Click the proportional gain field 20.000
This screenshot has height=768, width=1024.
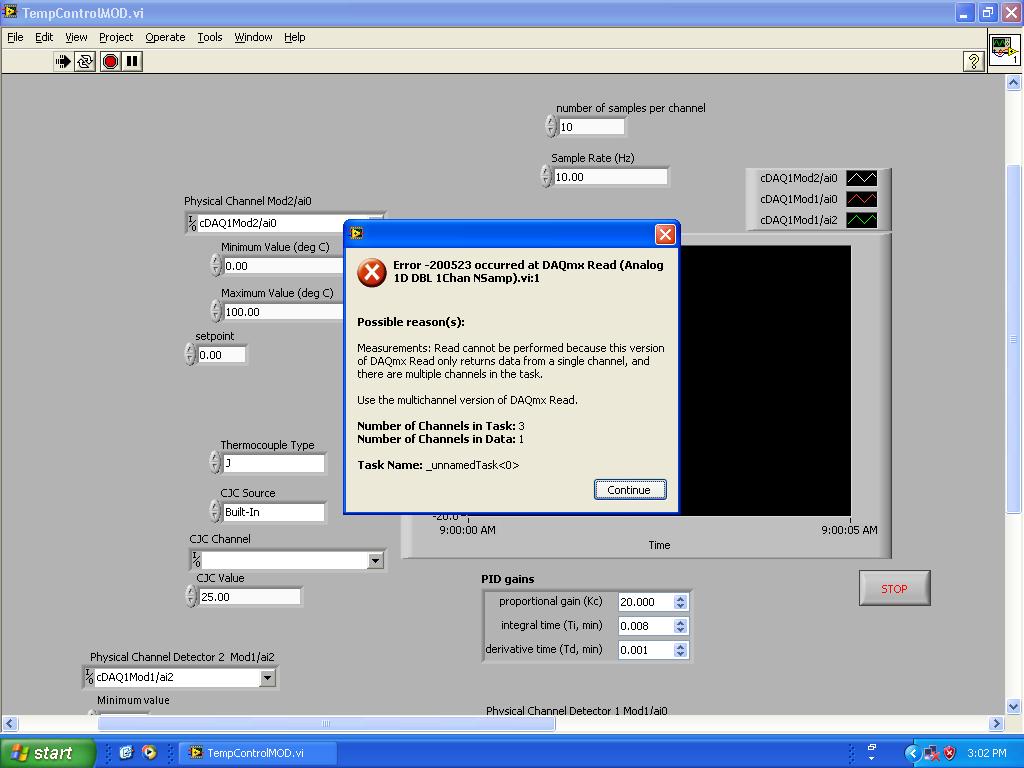tap(645, 602)
